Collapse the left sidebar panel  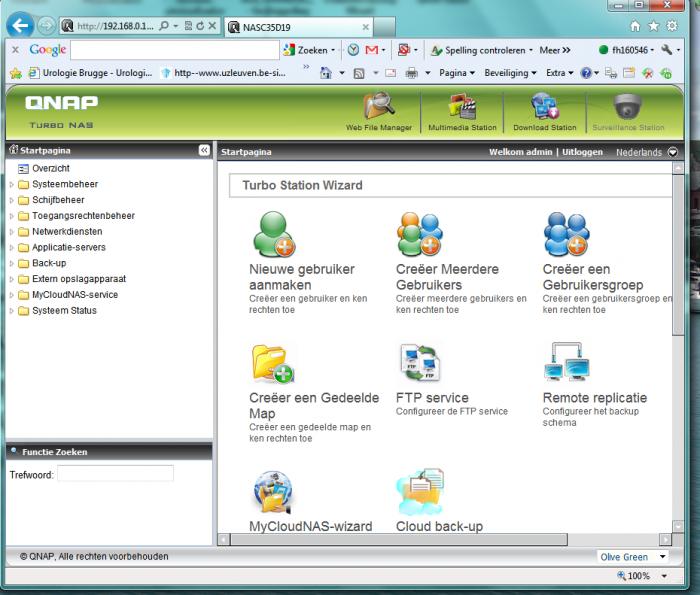204,150
